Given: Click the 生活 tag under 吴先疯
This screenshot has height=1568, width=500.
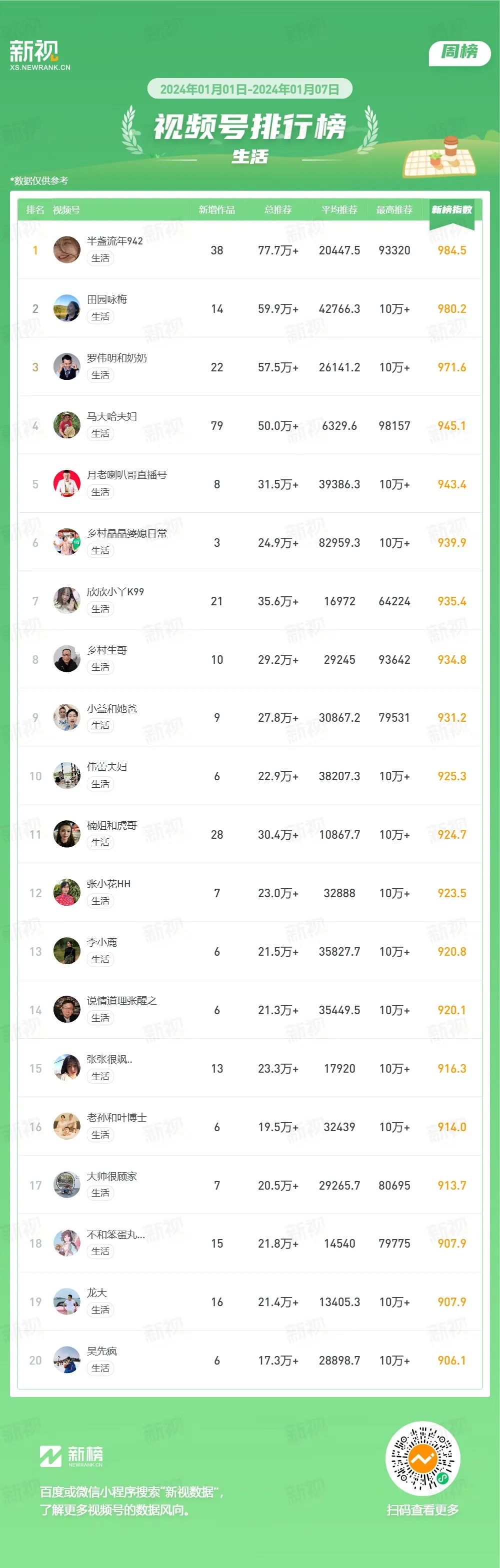Looking at the screenshot, I should [100, 1368].
